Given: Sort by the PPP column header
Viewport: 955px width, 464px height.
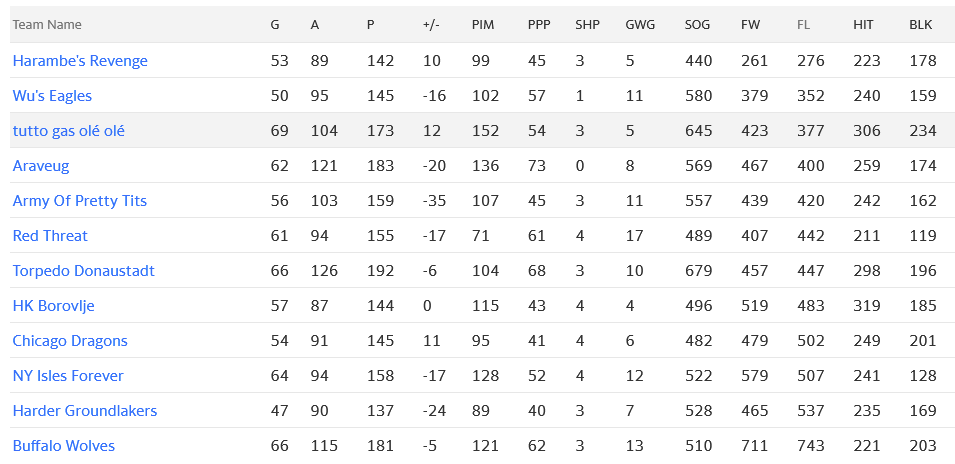Looking at the screenshot, I should 539,24.
